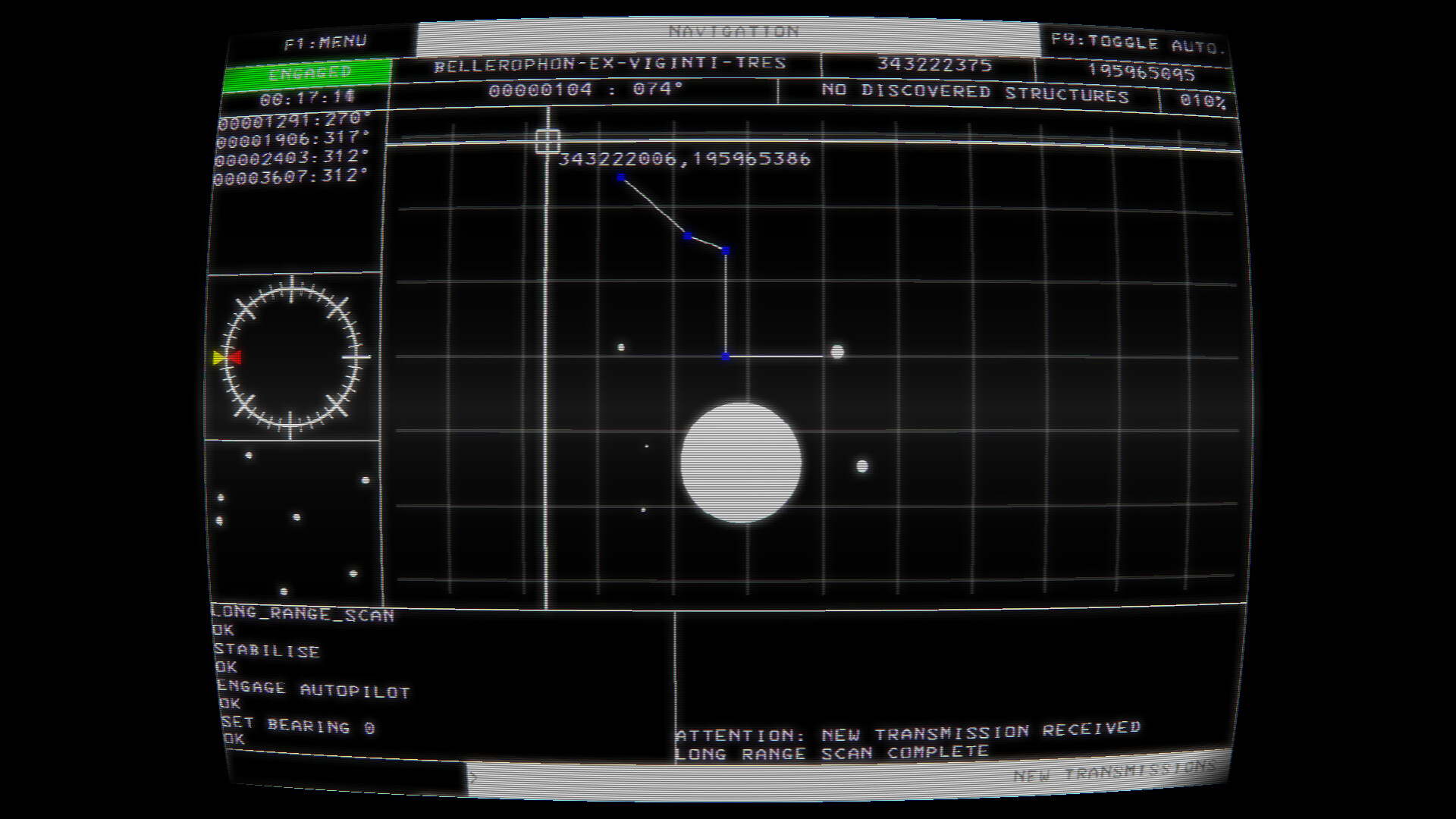
Task: Click the X coordinate 343222375
Action: [x=934, y=65]
